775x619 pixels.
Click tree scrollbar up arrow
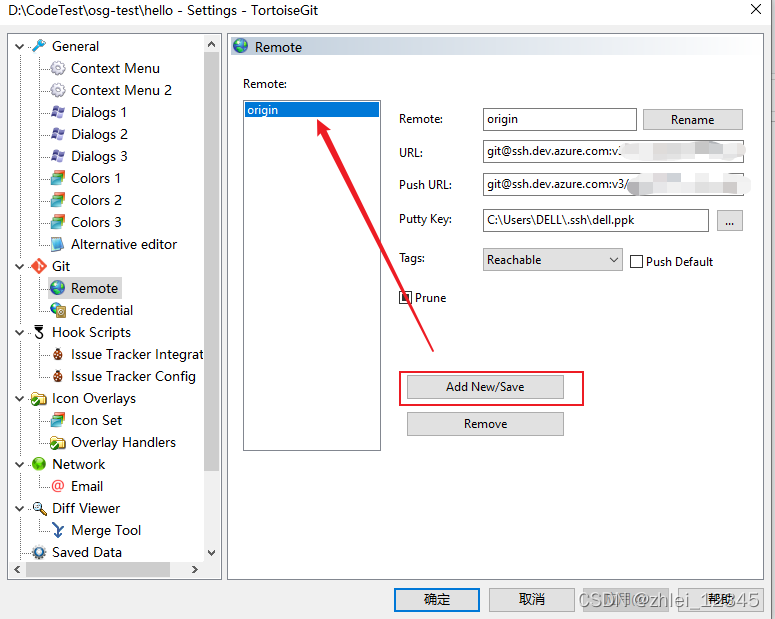(212, 44)
